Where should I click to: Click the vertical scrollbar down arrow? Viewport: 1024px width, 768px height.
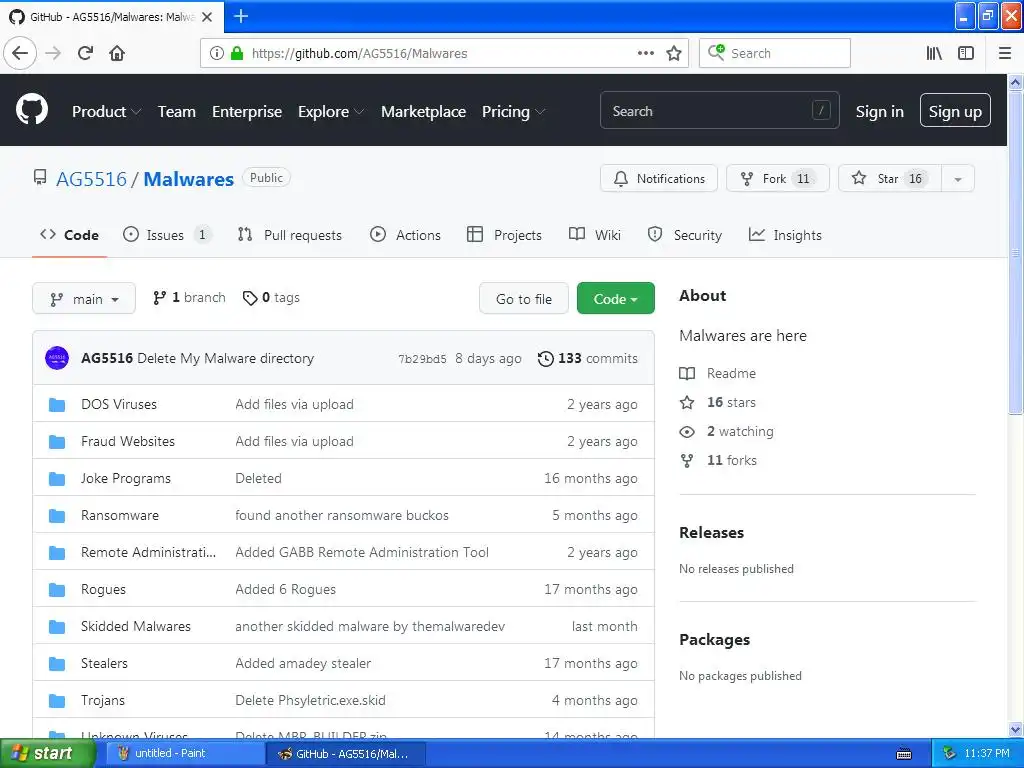[1015, 729]
